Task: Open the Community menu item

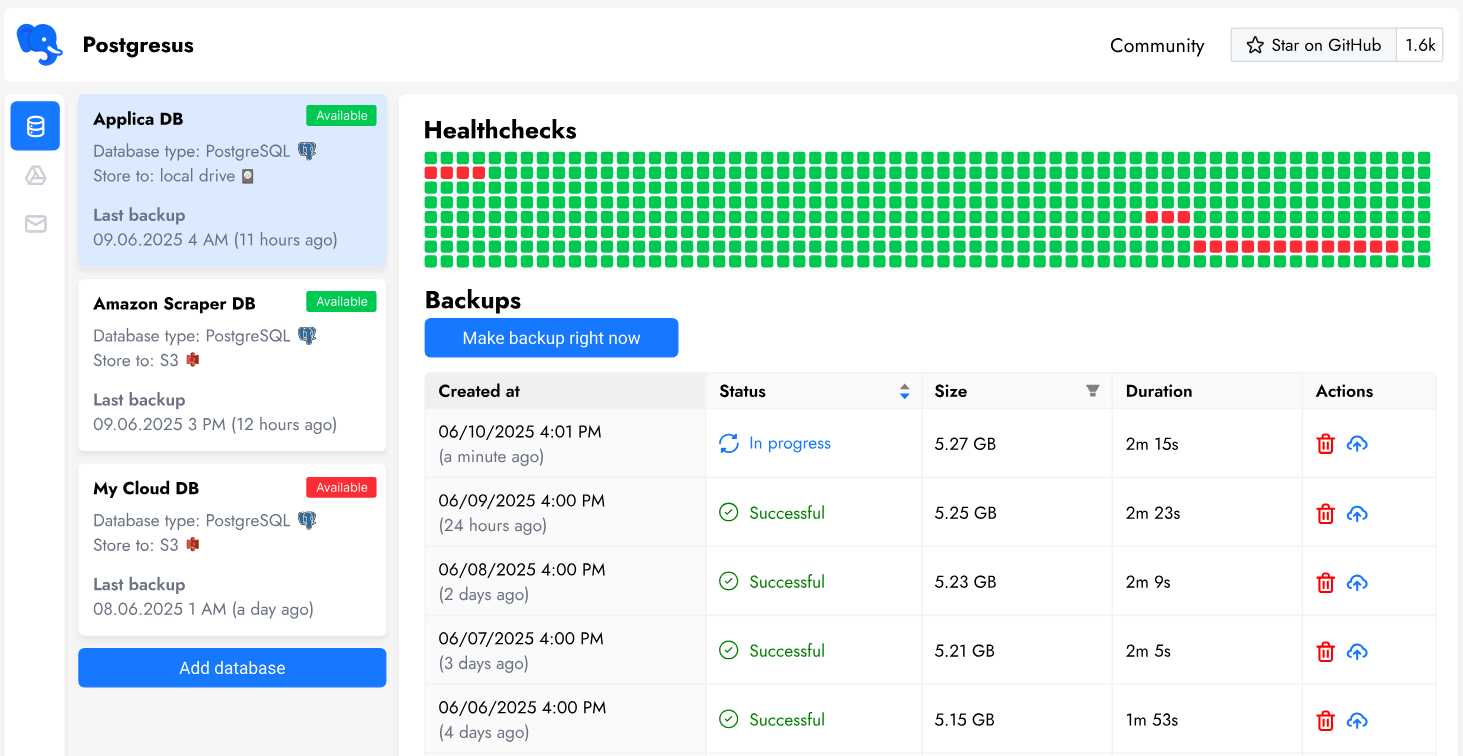Action: [x=1156, y=45]
